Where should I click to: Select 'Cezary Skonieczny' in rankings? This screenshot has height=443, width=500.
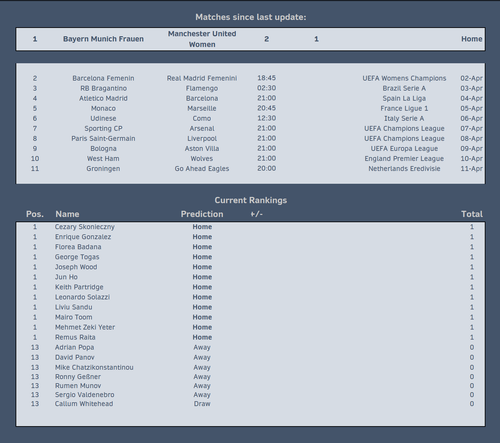click(x=85, y=227)
